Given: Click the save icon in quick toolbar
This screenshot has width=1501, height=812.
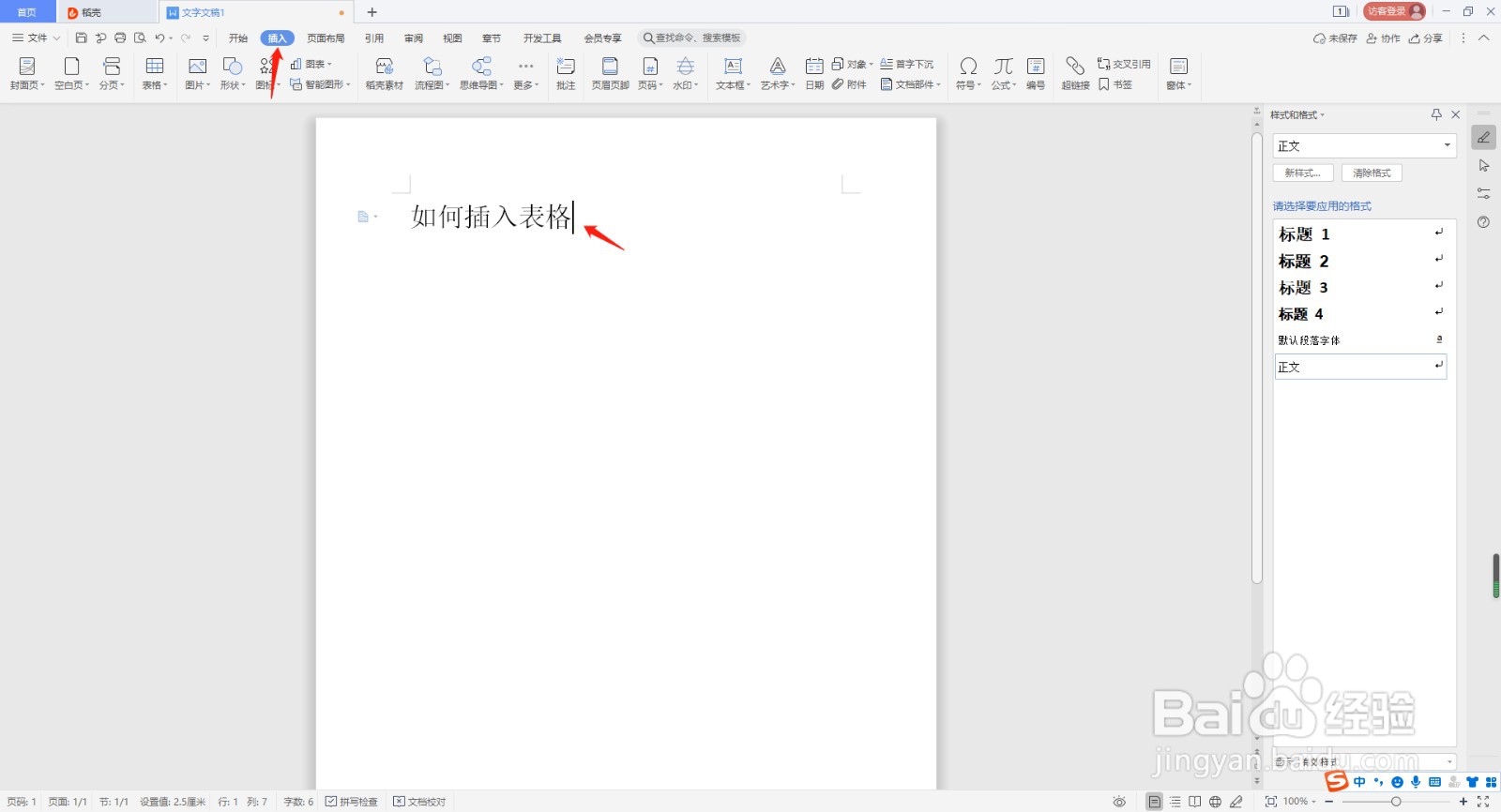Looking at the screenshot, I should 81,38.
